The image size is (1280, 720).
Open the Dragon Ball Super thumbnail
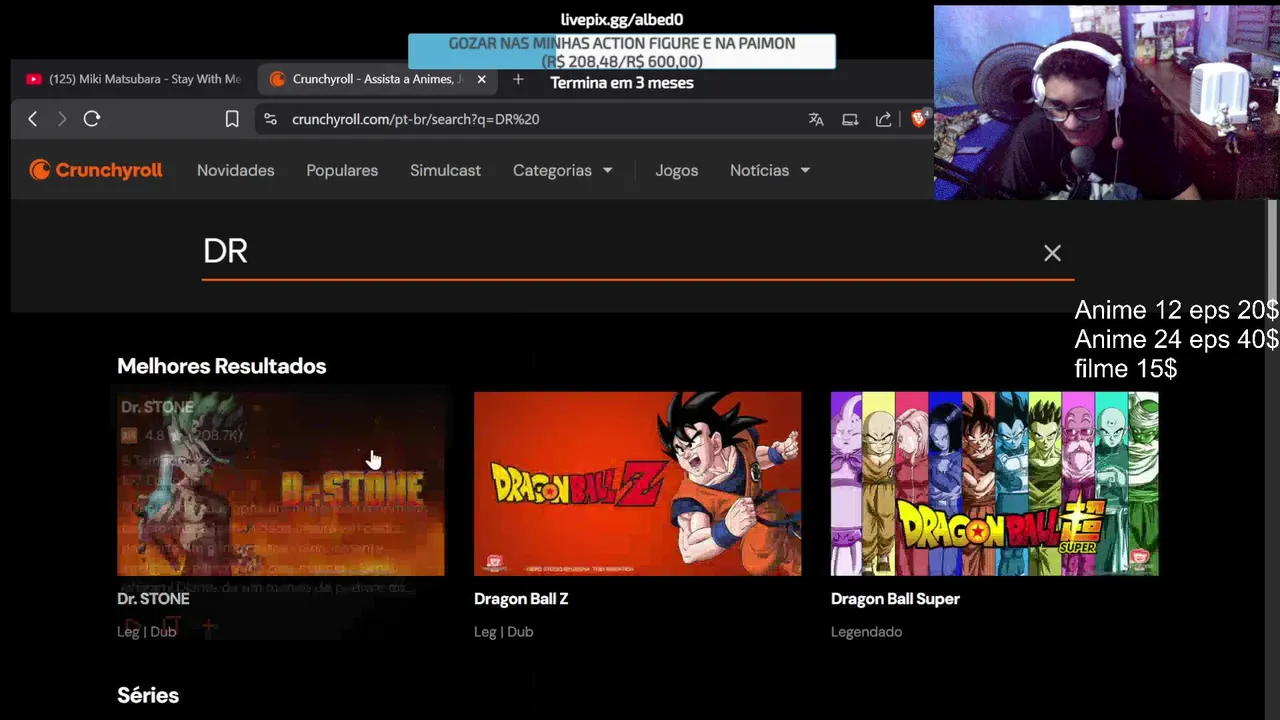pos(994,484)
